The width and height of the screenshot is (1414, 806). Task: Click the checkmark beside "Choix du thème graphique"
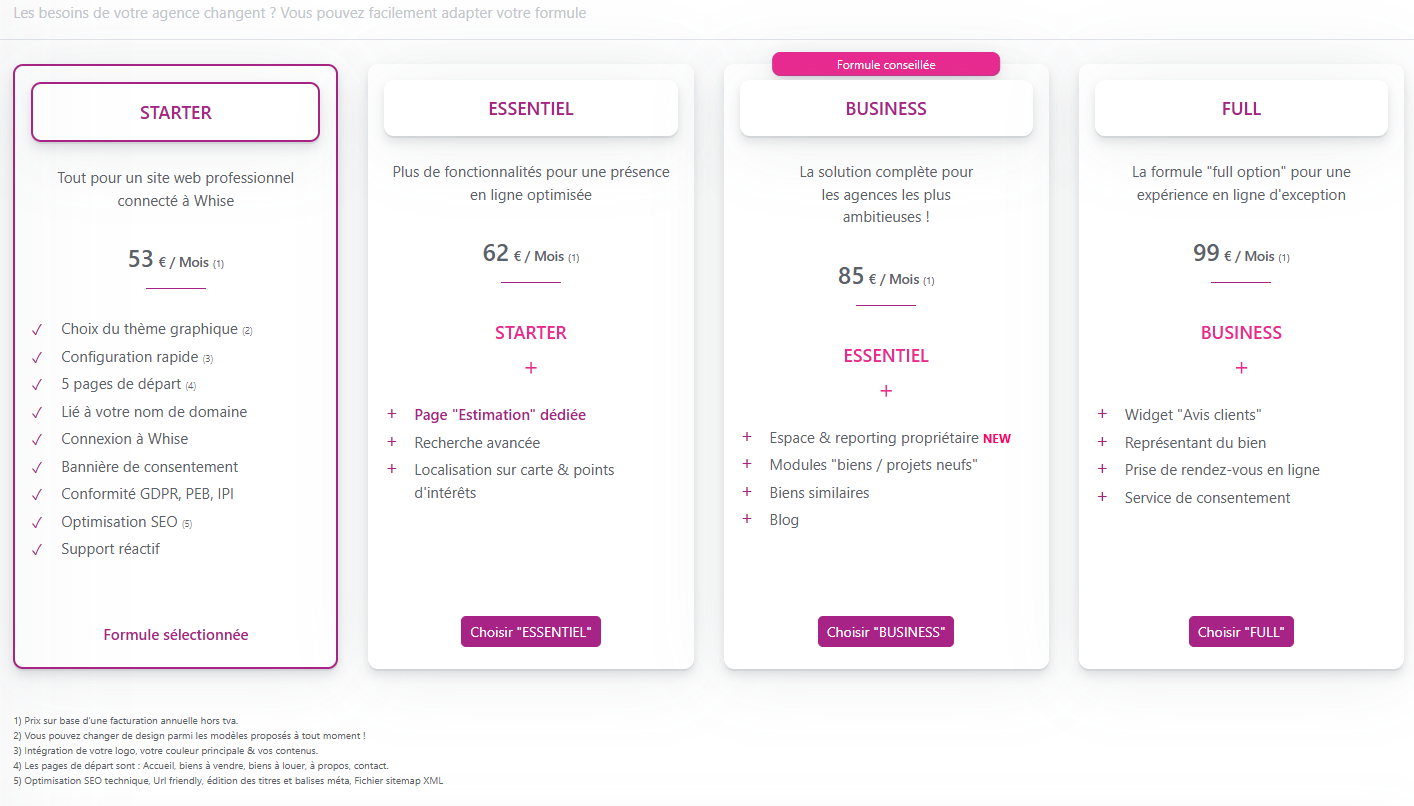tap(37, 329)
